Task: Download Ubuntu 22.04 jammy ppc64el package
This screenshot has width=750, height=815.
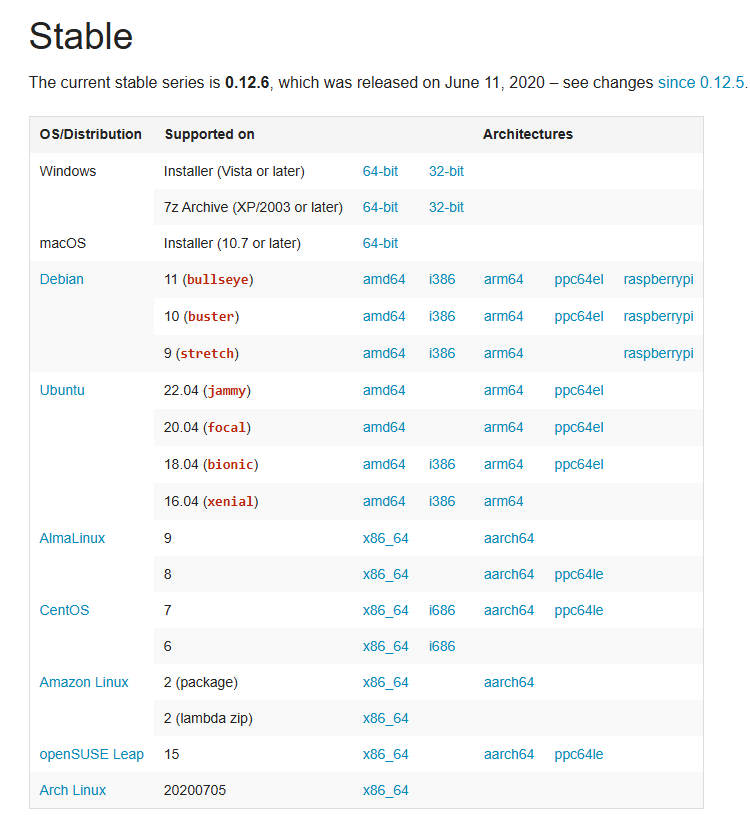Action: [x=578, y=390]
